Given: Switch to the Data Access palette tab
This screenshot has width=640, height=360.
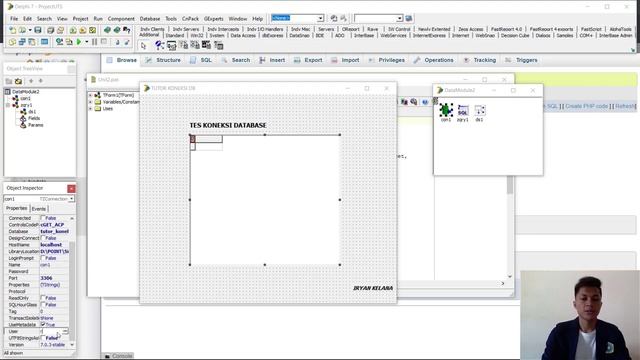Looking at the screenshot, I should click(243, 36).
